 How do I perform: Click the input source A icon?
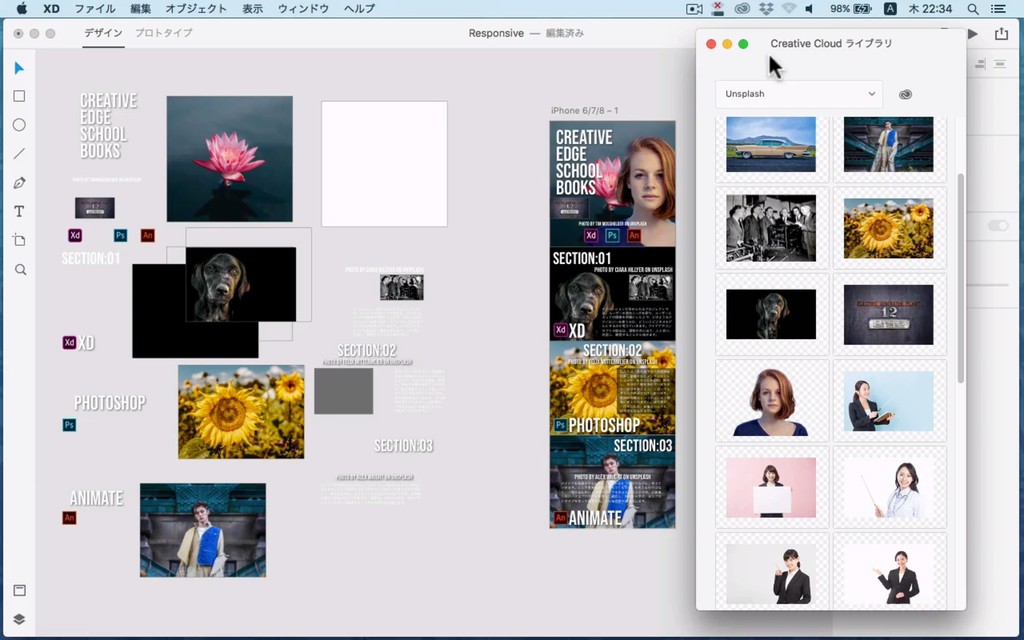(890, 8)
